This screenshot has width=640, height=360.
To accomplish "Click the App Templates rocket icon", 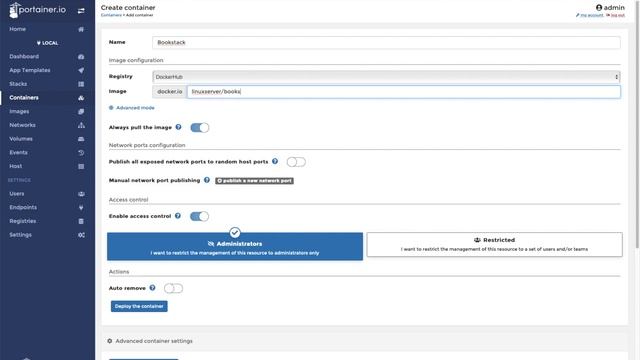I will [x=81, y=70].
